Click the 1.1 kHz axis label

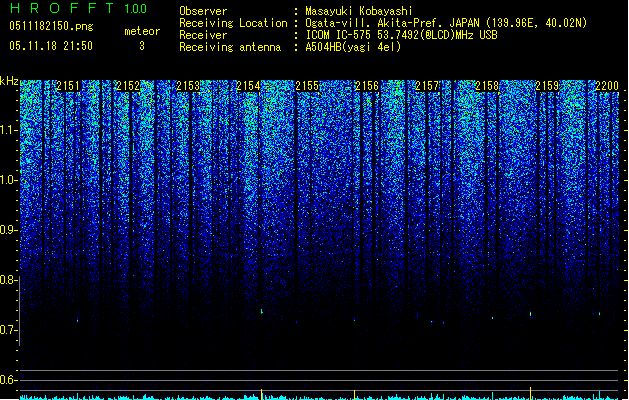[x=9, y=130]
